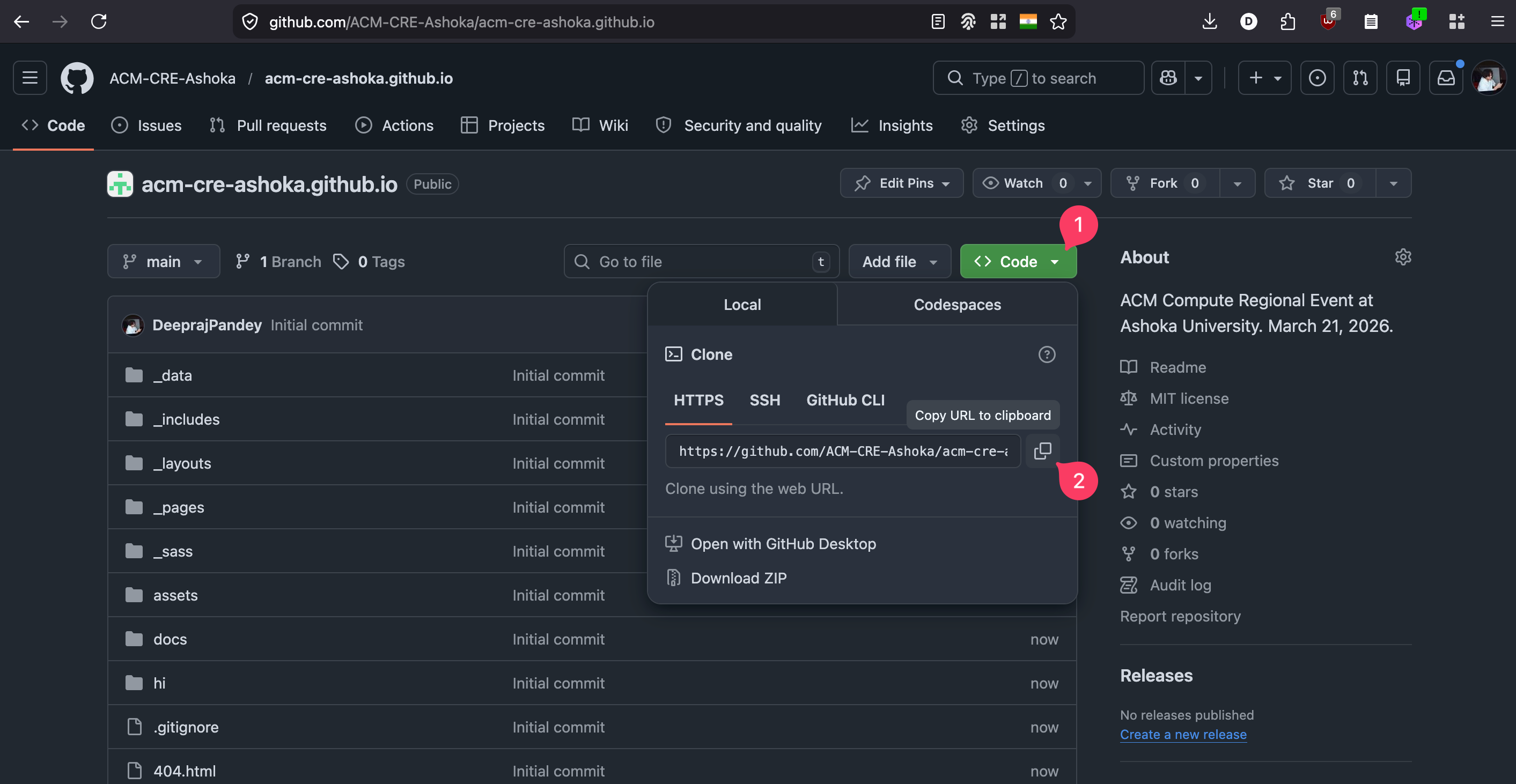Viewport: 1516px width, 784px height.
Task: Open Security and quality tab
Action: pyautogui.click(x=739, y=125)
